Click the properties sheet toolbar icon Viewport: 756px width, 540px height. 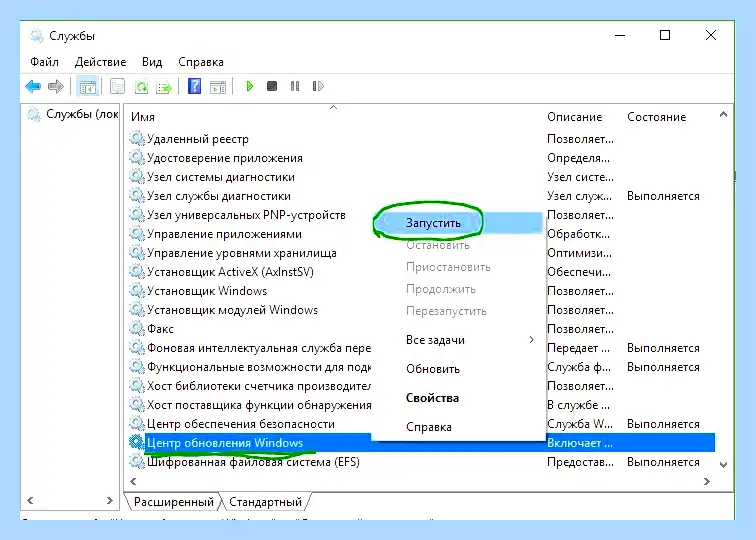[x=117, y=87]
